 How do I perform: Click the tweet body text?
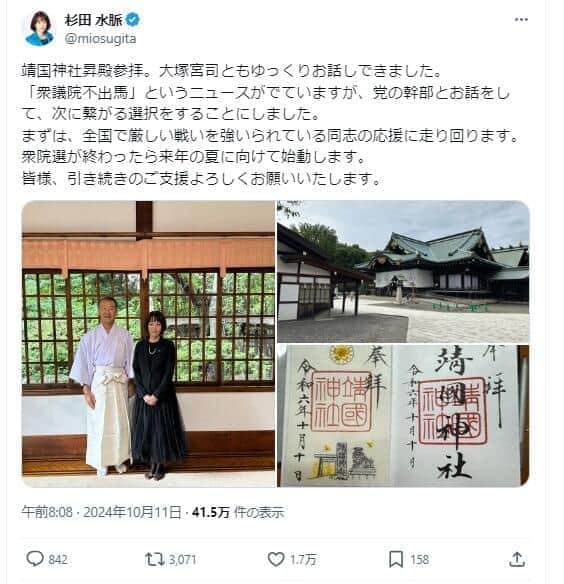point(270,125)
